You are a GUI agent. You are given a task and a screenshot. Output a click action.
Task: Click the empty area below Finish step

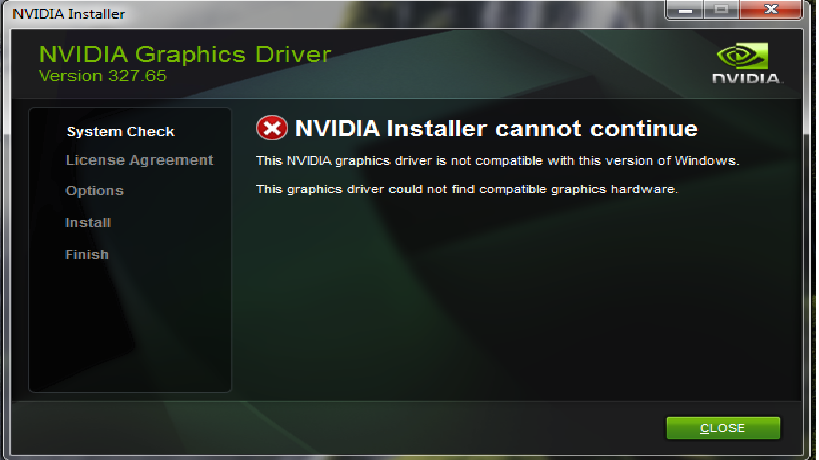coord(130,326)
